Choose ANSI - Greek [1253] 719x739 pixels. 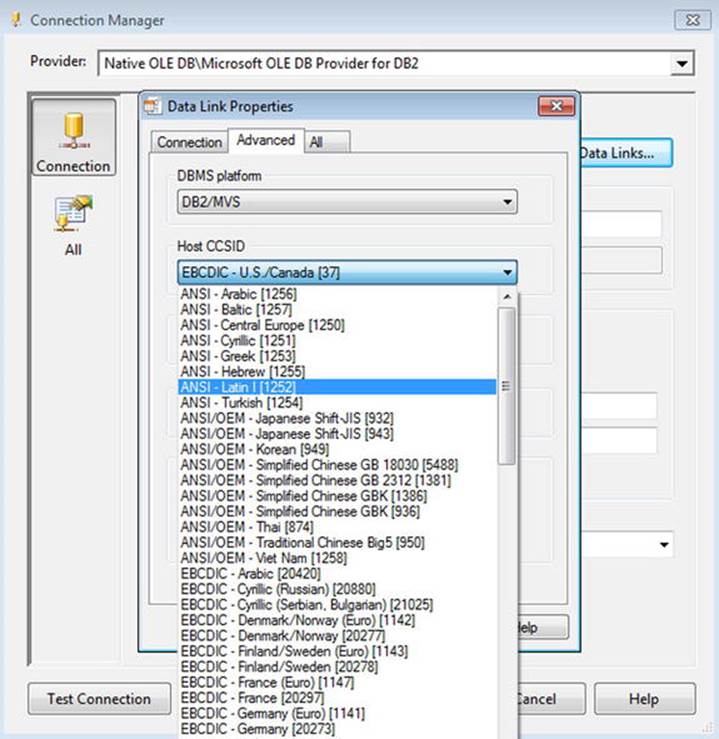337,356
